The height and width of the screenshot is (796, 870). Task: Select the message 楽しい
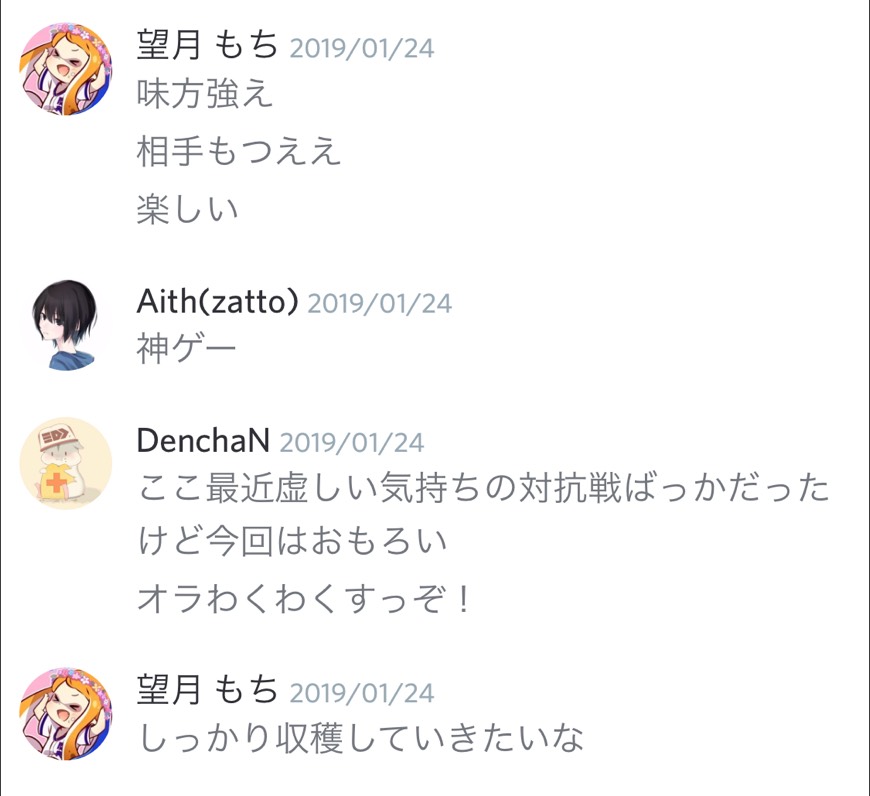(188, 209)
